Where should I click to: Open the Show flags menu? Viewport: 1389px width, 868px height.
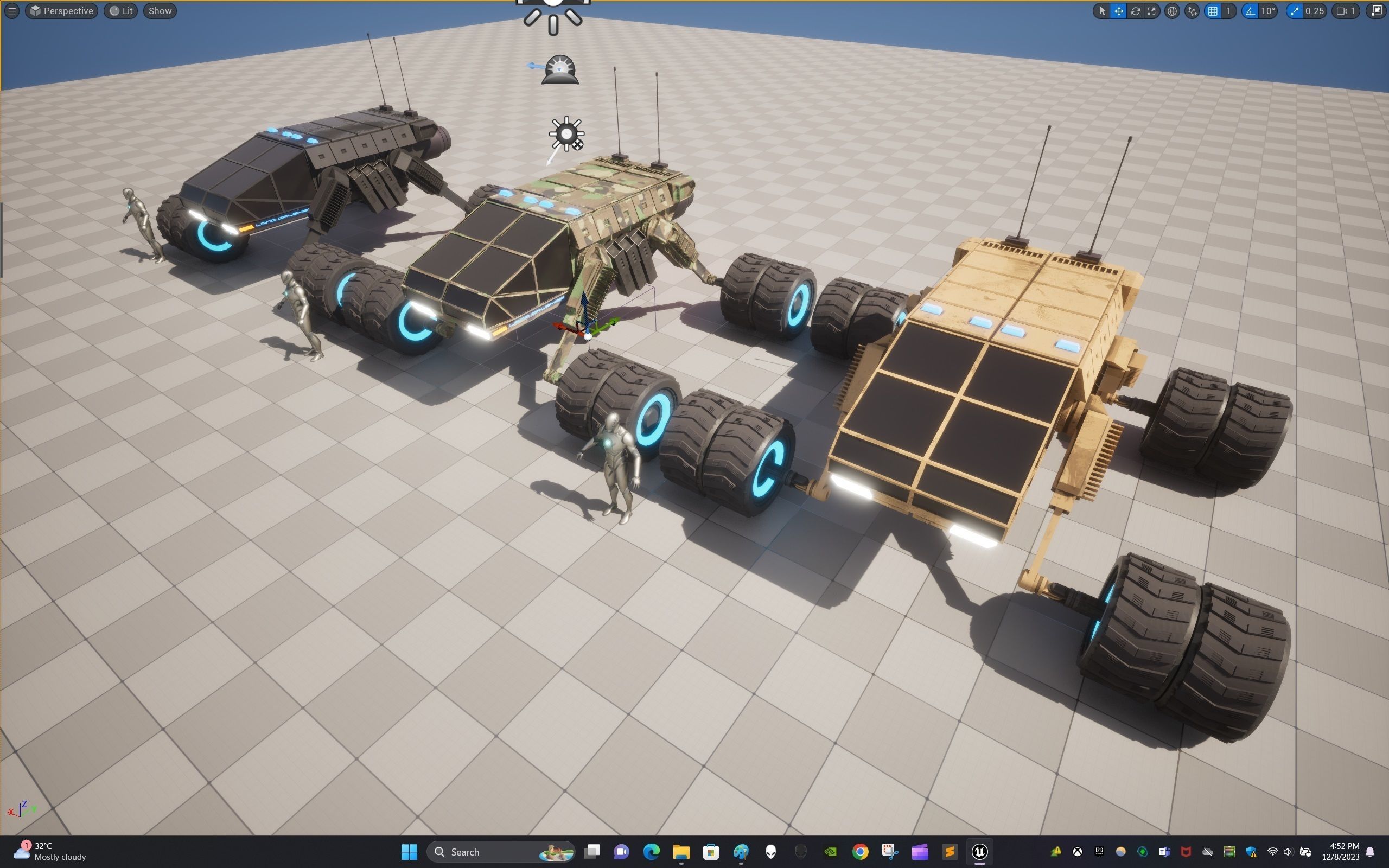click(160, 11)
